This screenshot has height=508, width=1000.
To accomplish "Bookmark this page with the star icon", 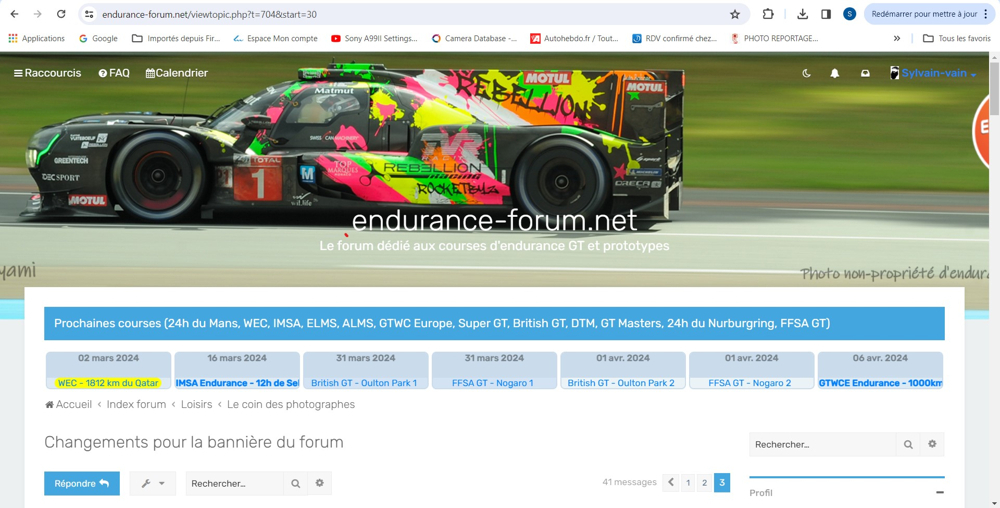I will tap(735, 14).
